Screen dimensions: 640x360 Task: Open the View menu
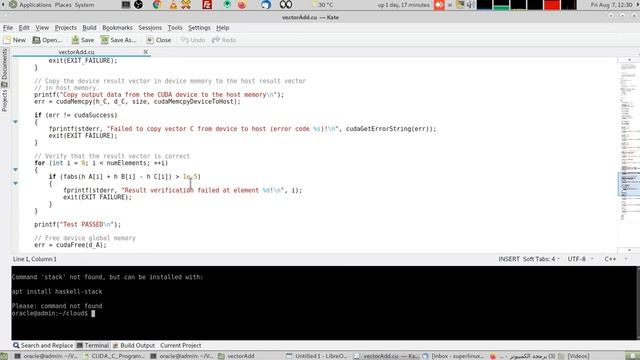pos(42,28)
